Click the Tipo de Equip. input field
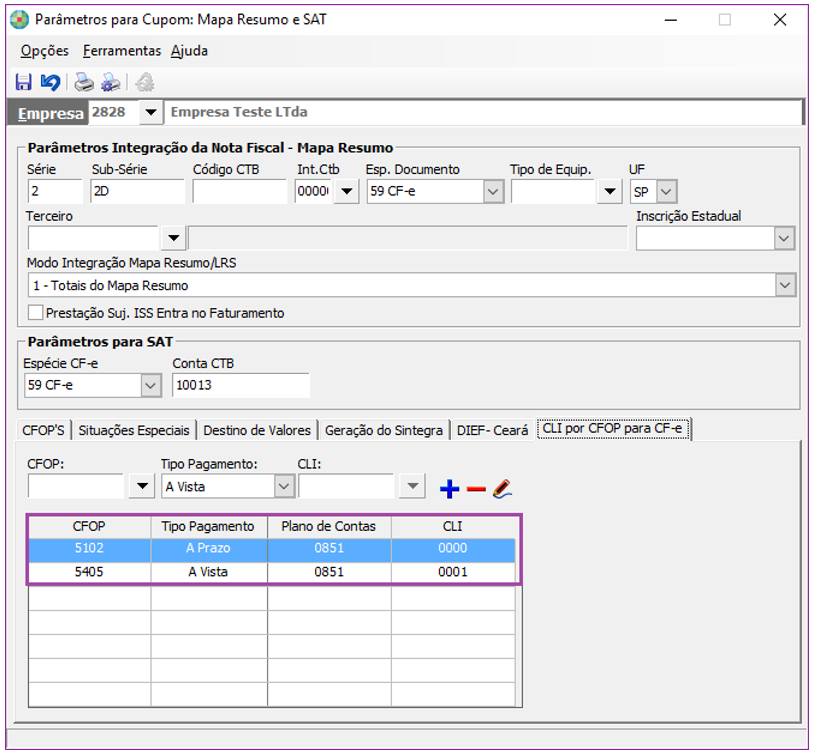This screenshot has height=756, width=816. (553, 191)
